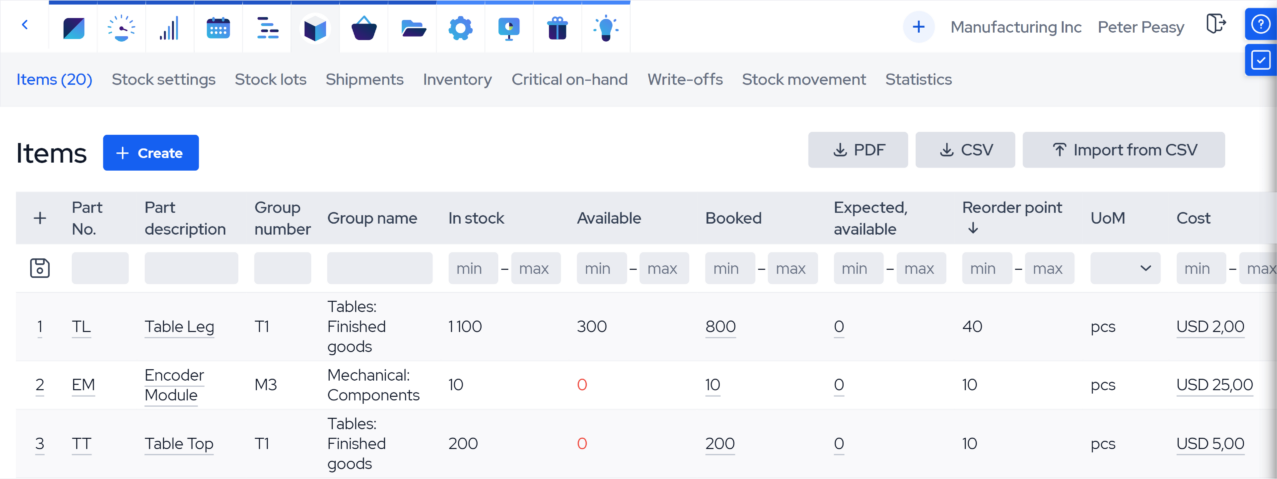1277x479 pixels.
Task: Open the EM part number link
Action: tap(83, 385)
